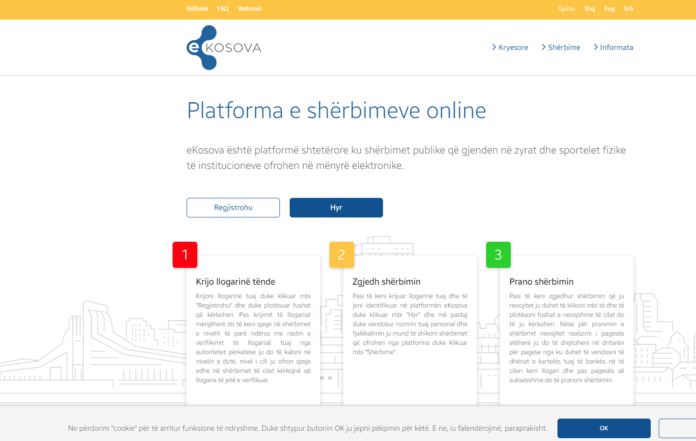696x441 pixels.
Task: Select the Zgjedh shërbimin heading
Action: [x=386, y=282]
